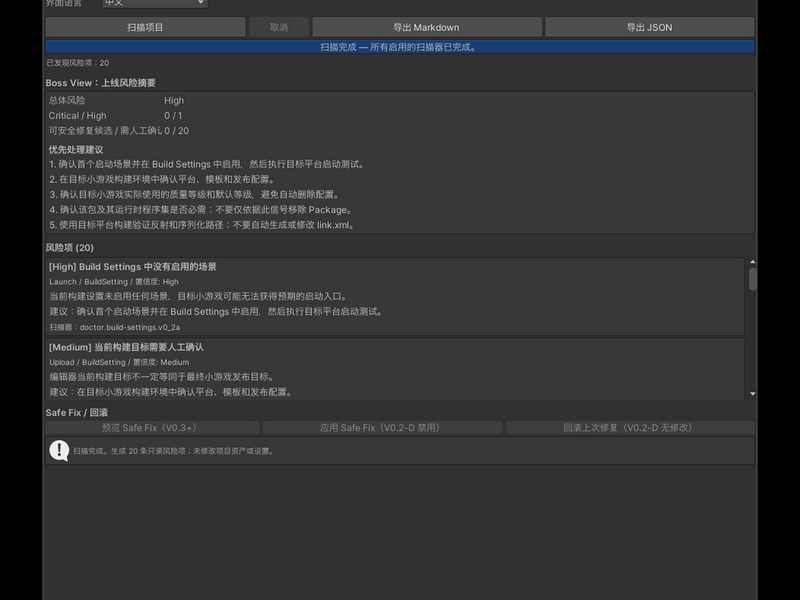Click the 总体风险 row label
The height and width of the screenshot is (600, 800).
pos(67,101)
